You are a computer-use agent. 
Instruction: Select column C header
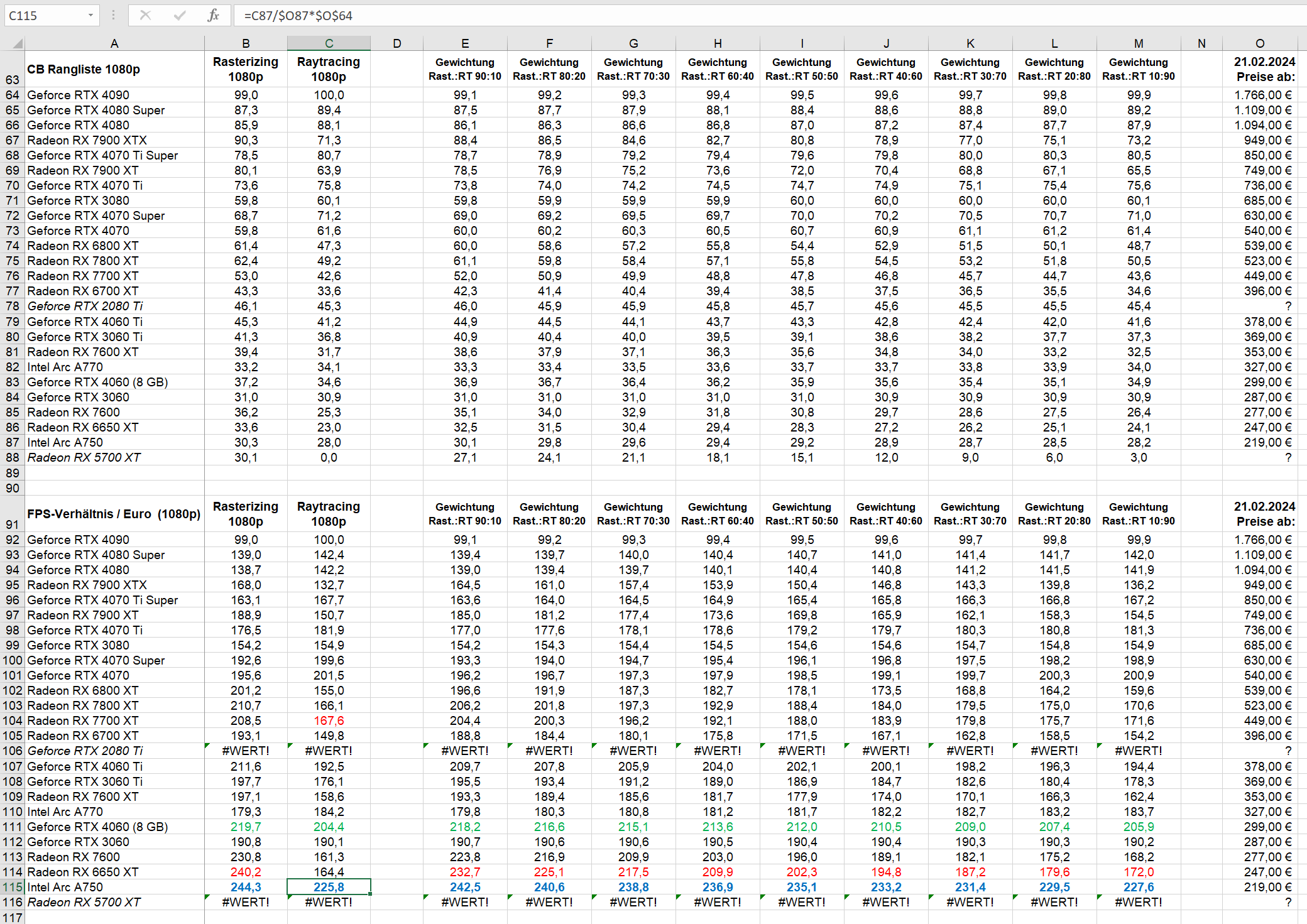point(329,43)
